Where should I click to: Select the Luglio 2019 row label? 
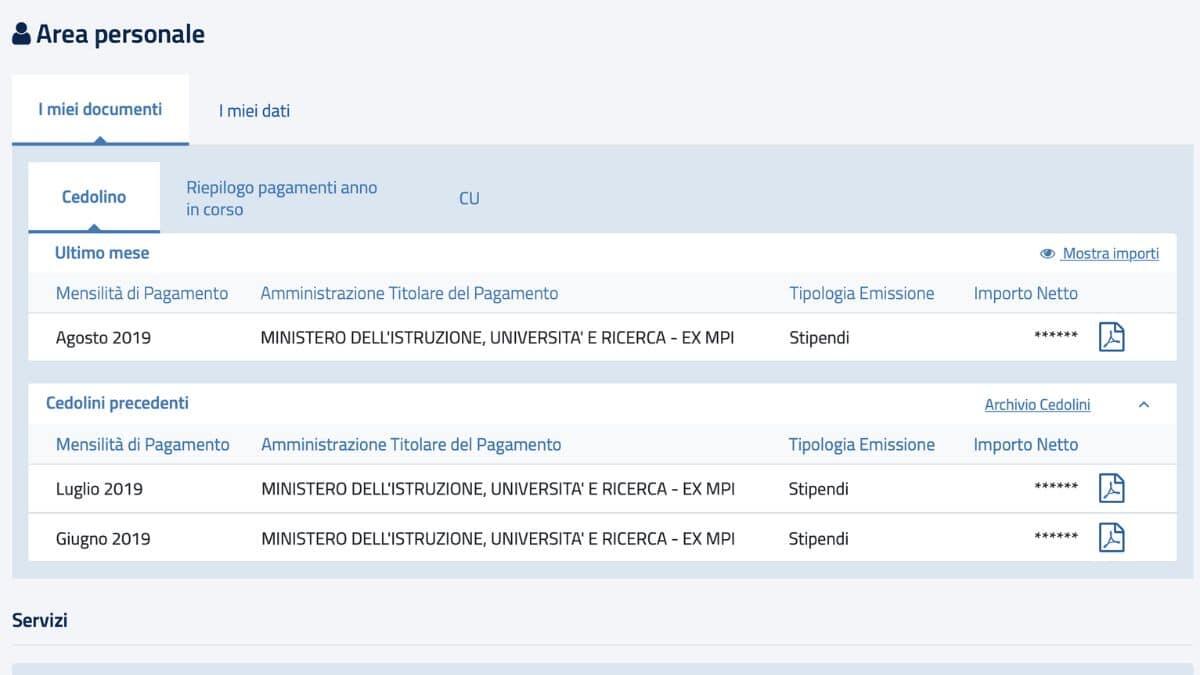99,489
